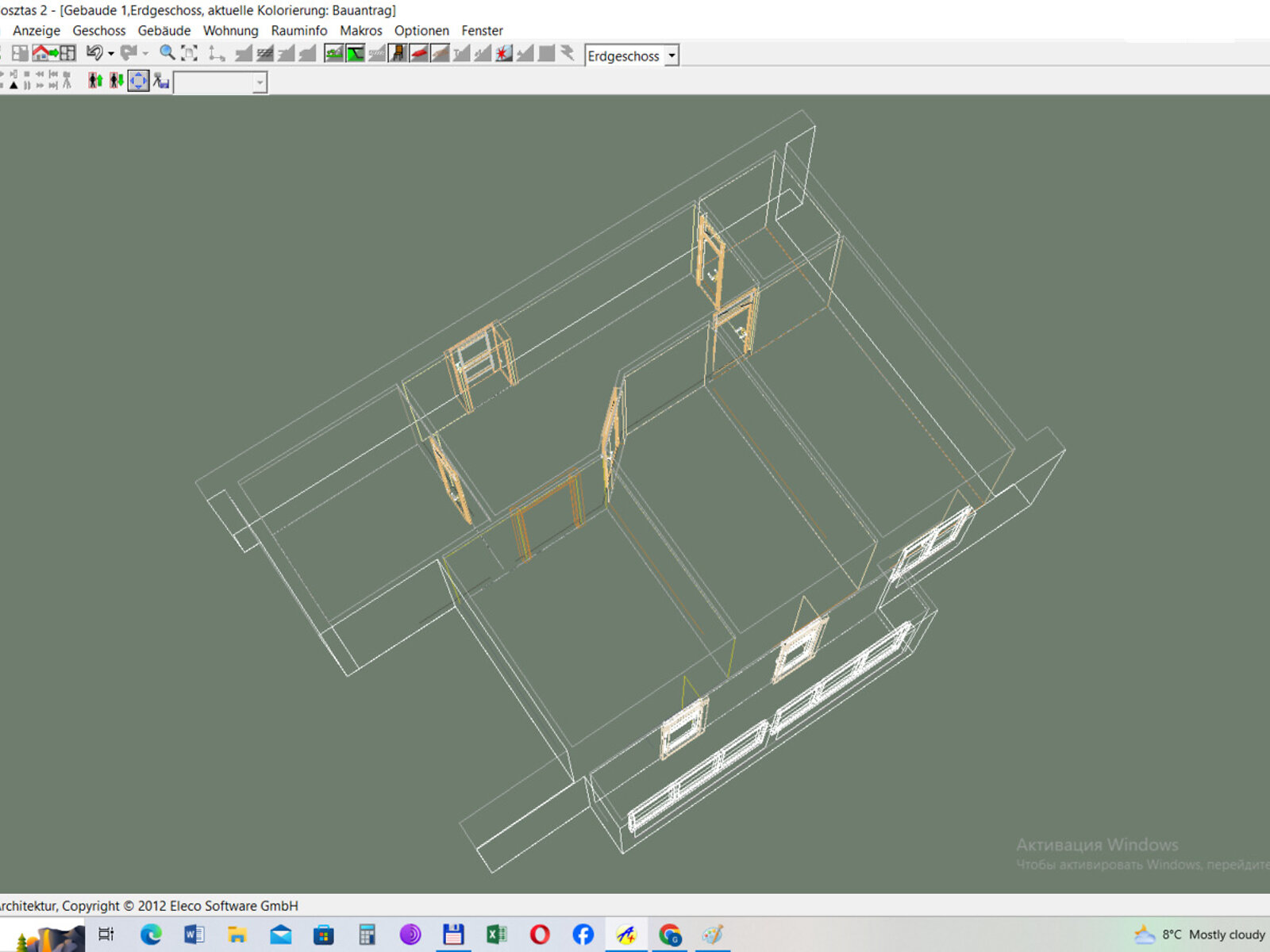
Task: Toggle the wooden beam icon
Action: (x=440, y=53)
